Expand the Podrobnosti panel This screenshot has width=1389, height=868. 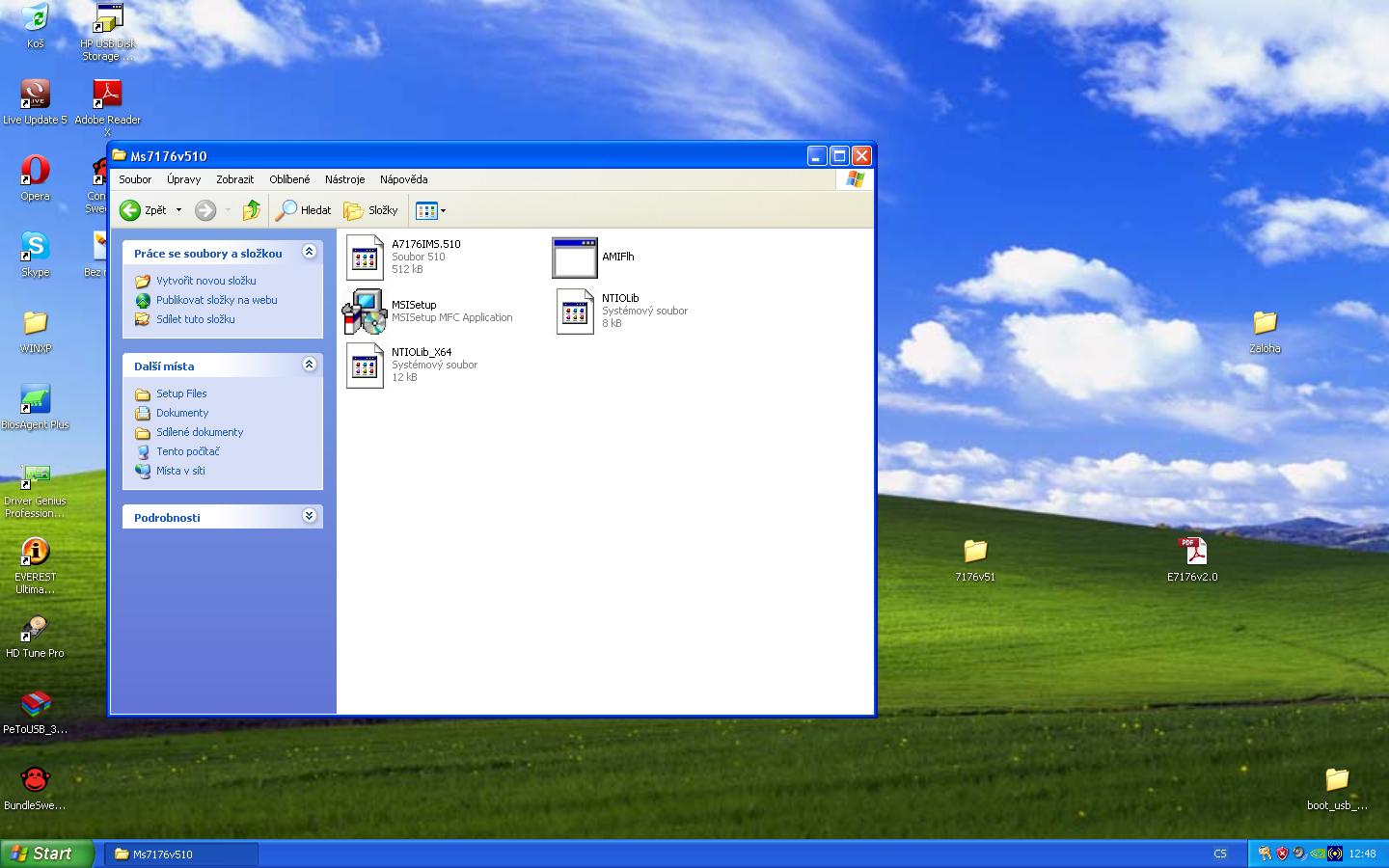309,516
